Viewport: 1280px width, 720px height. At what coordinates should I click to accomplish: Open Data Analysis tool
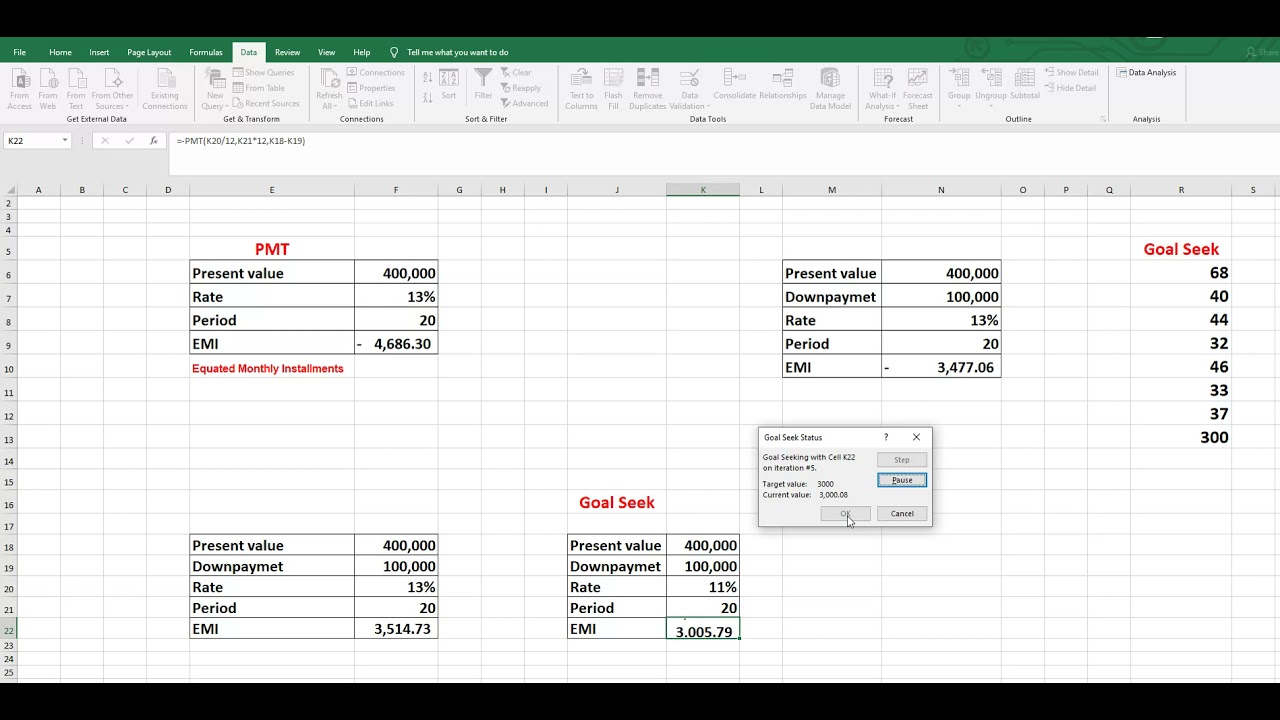coord(1147,72)
